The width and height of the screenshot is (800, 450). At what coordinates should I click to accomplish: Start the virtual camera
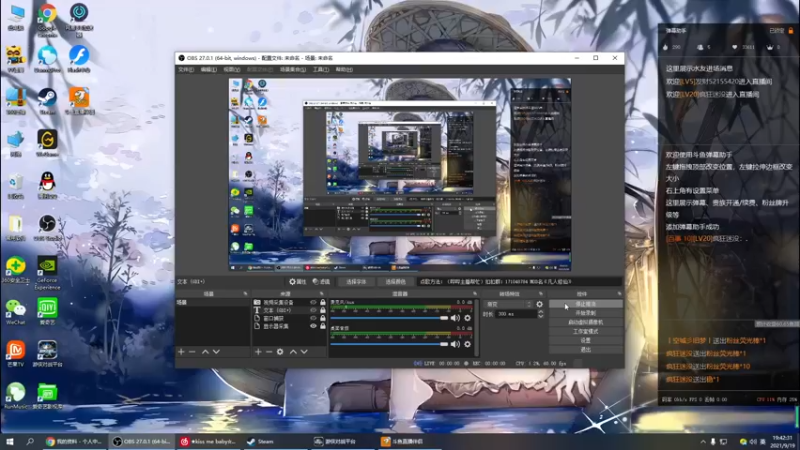(586, 322)
